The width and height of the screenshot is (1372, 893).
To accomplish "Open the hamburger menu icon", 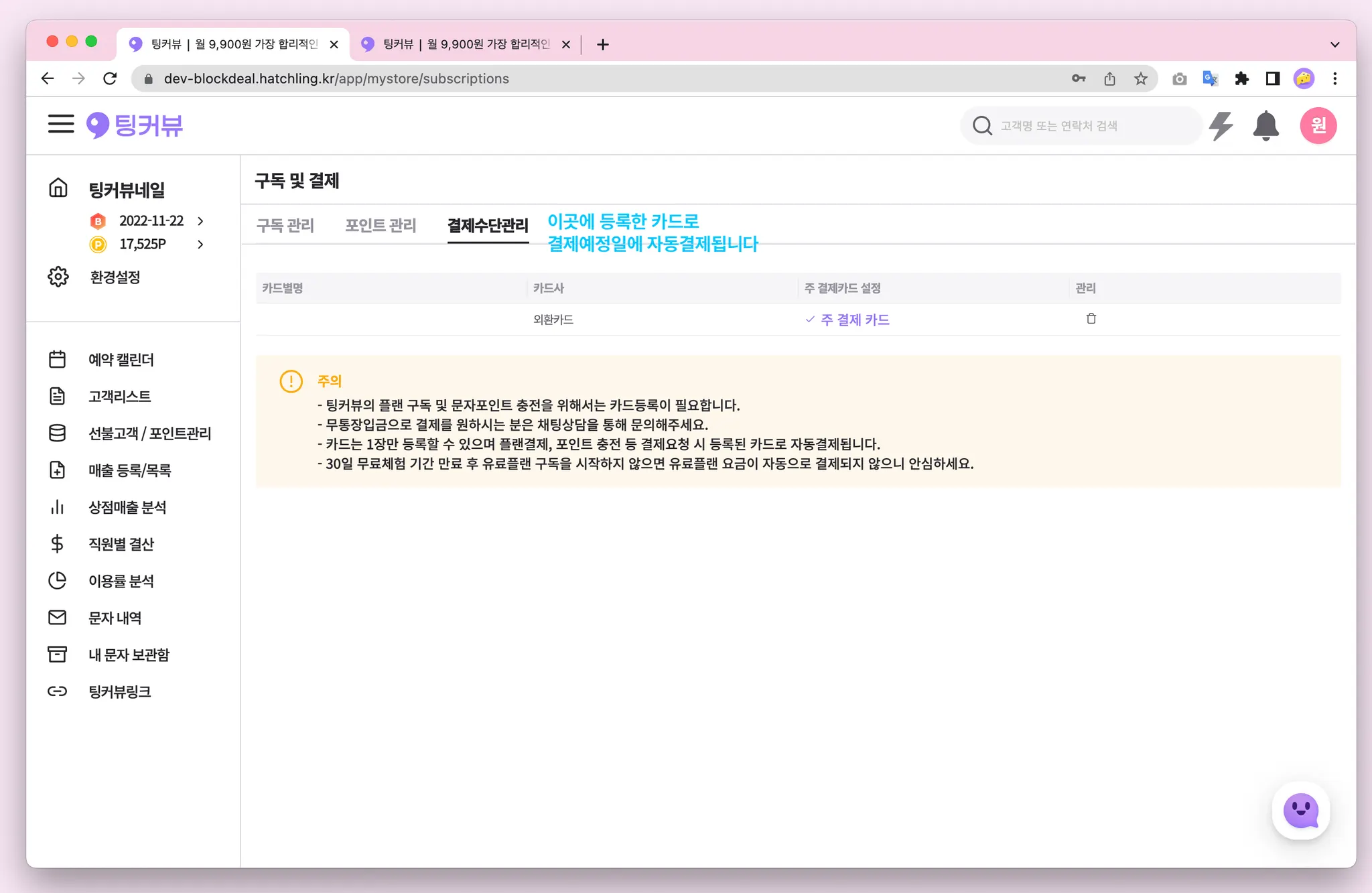I will [x=60, y=125].
